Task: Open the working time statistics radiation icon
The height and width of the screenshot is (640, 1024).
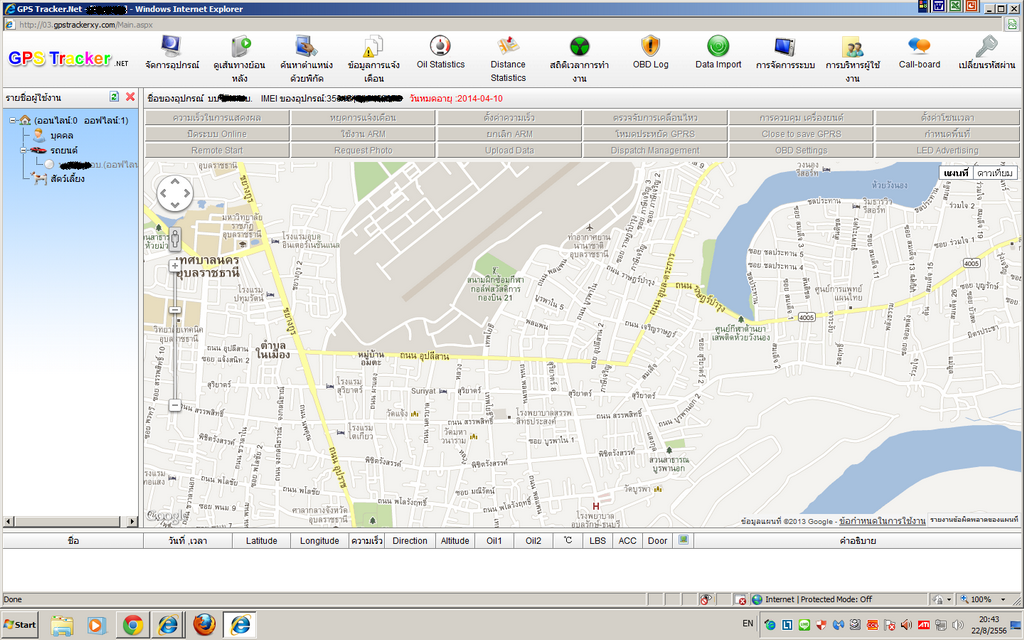Action: 579,46
